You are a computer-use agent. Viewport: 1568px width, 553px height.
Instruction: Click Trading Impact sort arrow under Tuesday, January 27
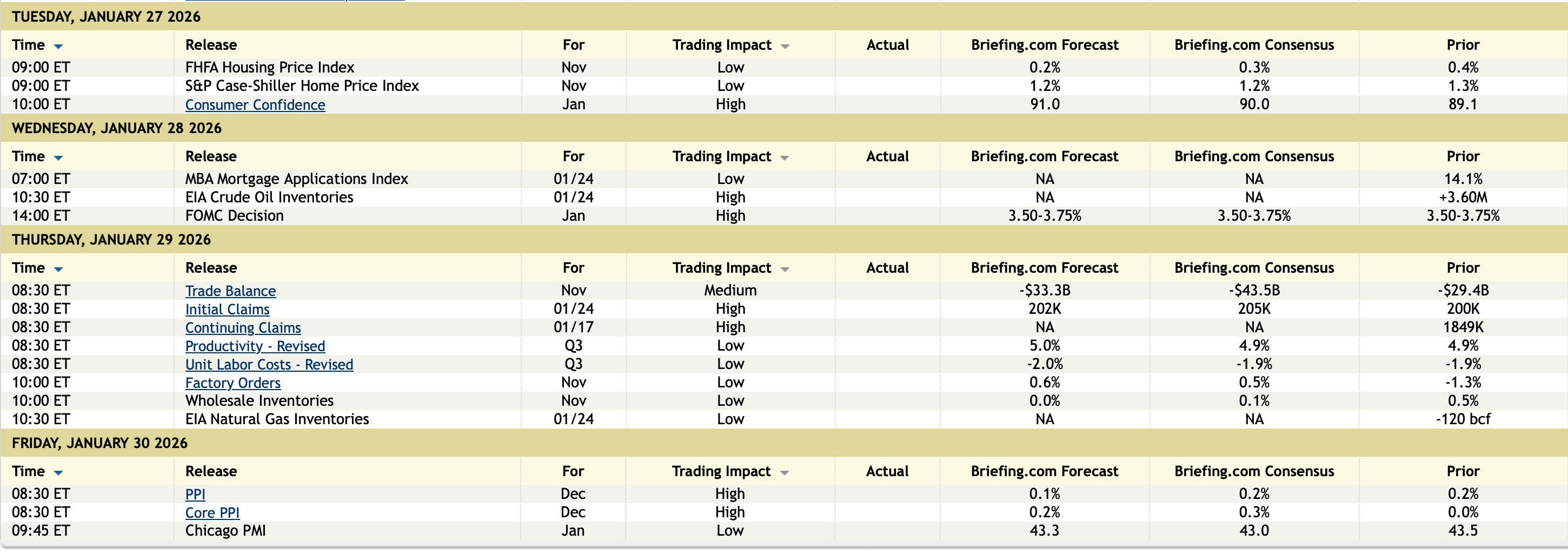785,47
